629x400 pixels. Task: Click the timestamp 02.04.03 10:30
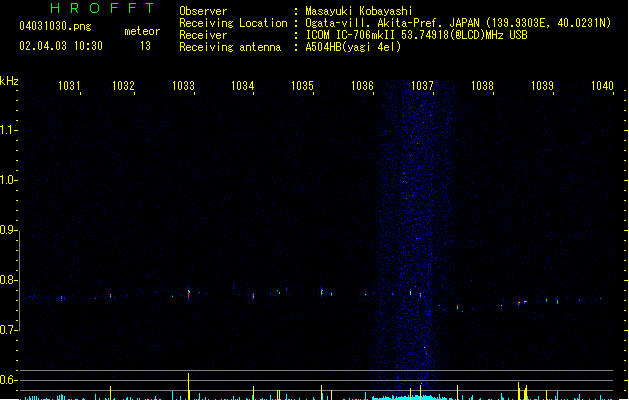(x=61, y=46)
